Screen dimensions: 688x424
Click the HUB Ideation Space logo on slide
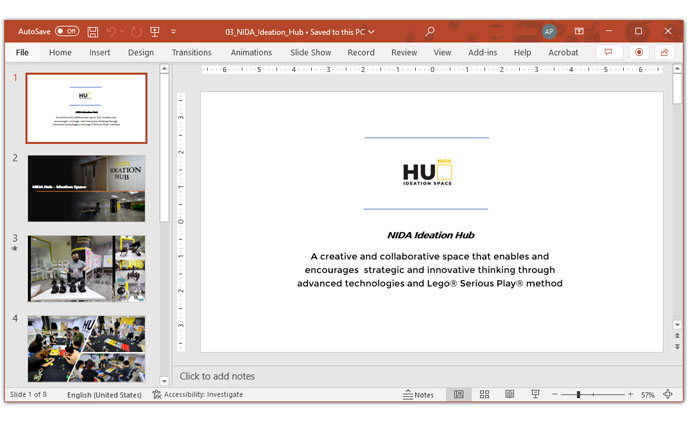click(427, 172)
